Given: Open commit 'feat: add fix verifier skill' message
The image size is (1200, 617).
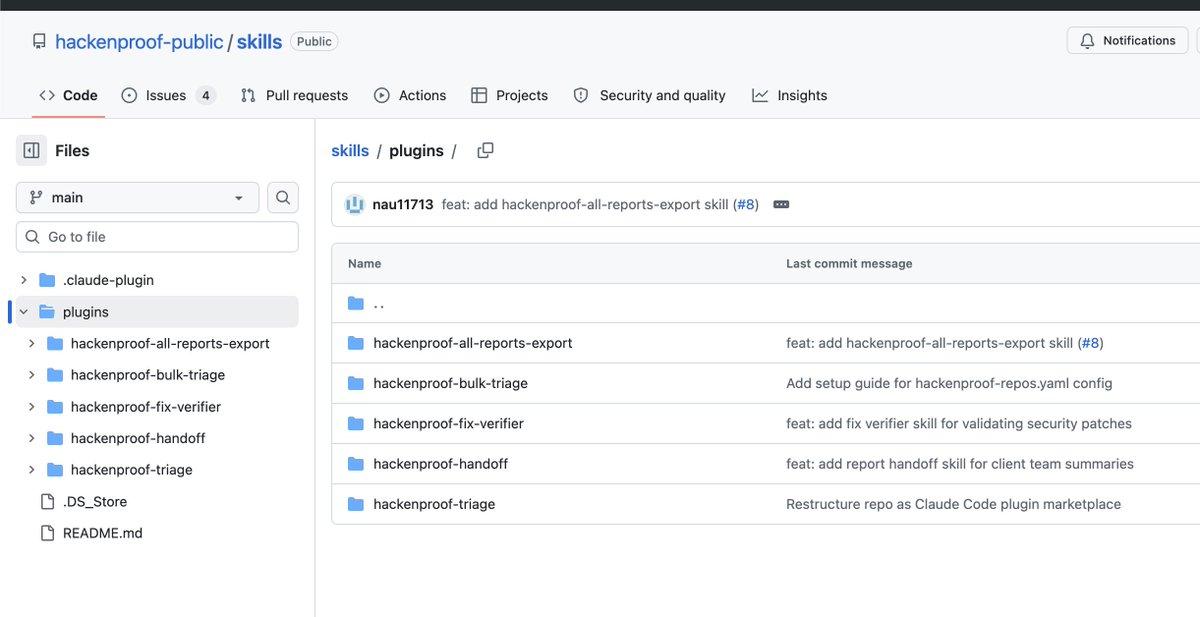Looking at the screenshot, I should (959, 423).
